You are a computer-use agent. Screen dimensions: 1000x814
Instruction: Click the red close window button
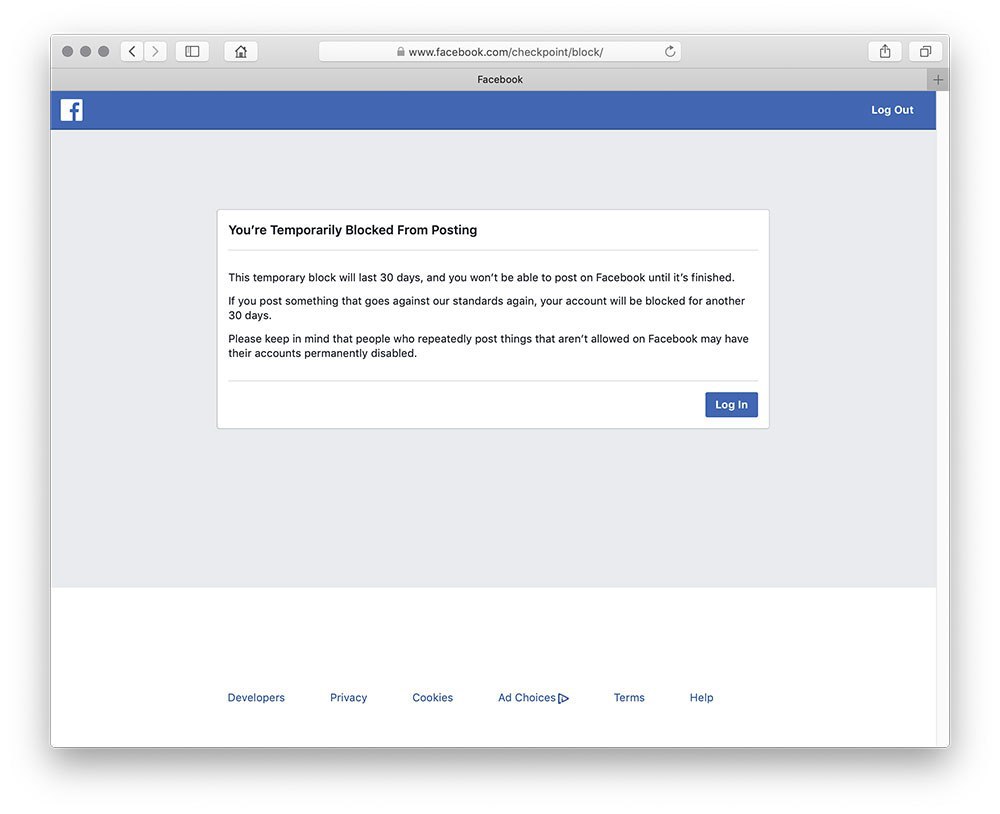pos(68,52)
